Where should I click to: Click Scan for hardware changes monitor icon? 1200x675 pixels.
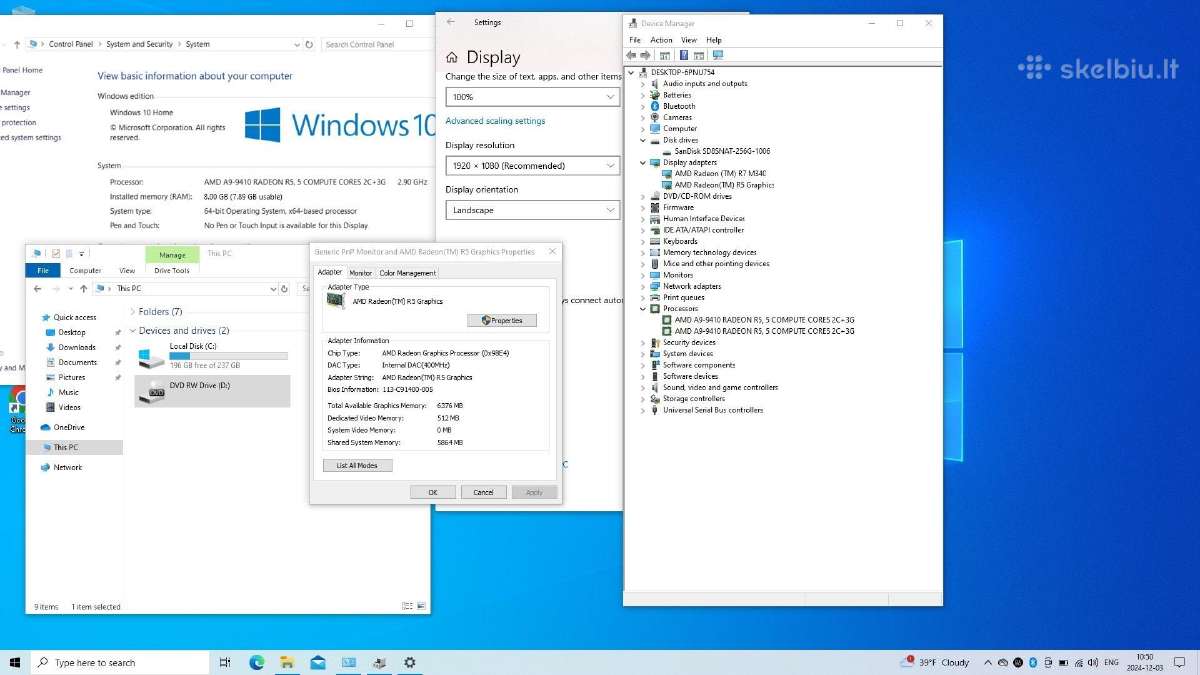click(x=717, y=55)
